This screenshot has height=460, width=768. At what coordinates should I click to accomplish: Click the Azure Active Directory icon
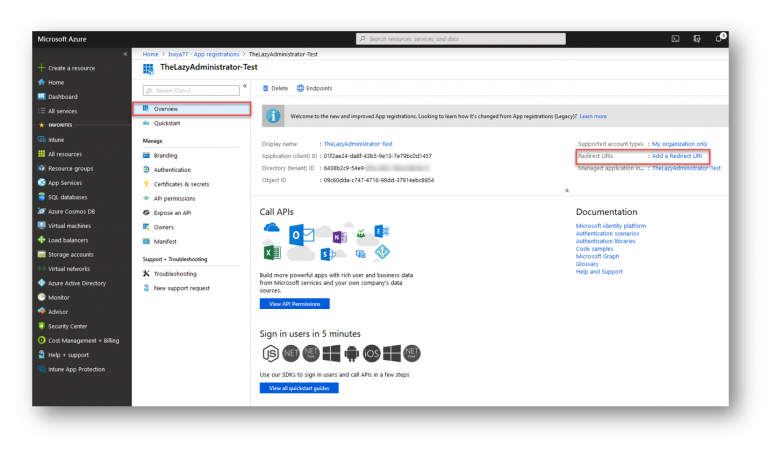(x=42, y=283)
